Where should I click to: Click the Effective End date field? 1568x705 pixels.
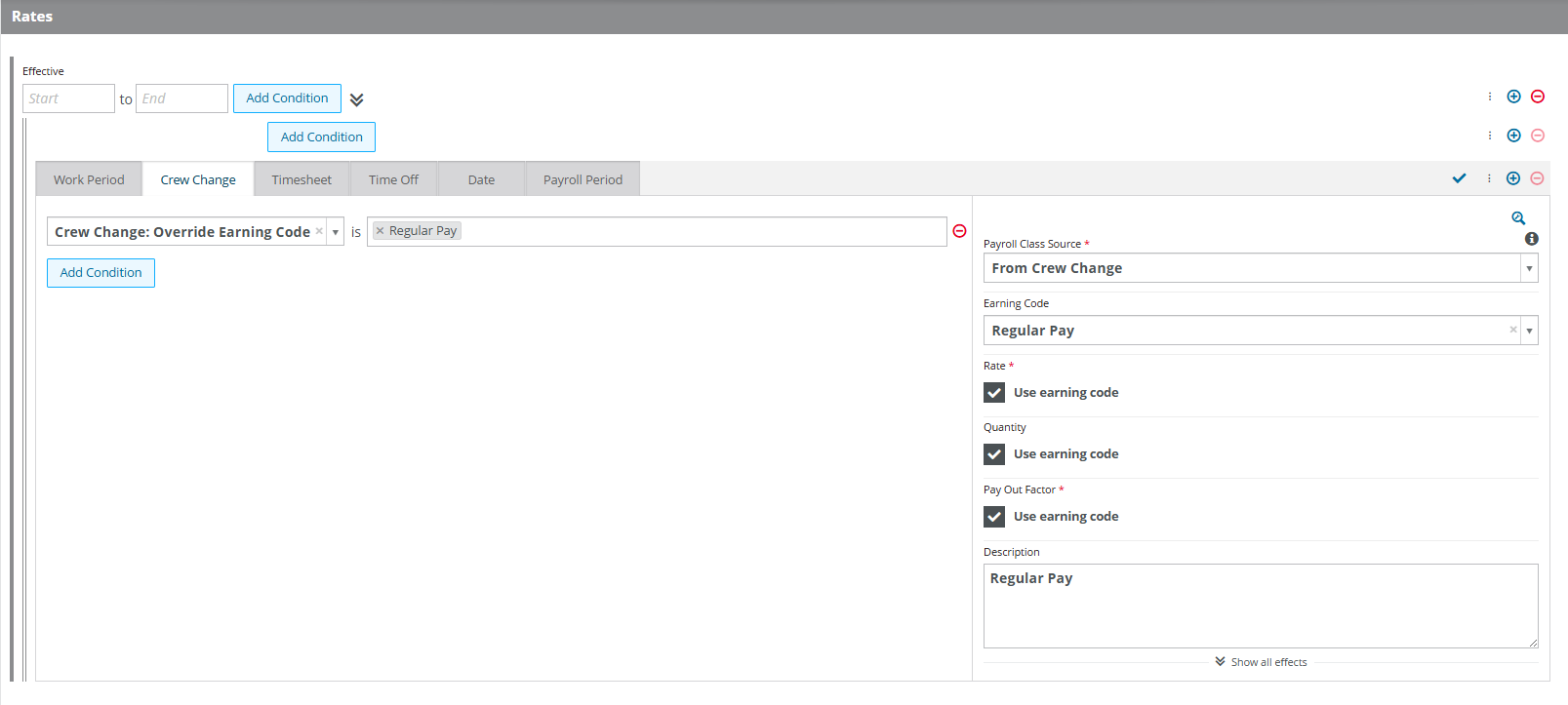[x=181, y=98]
